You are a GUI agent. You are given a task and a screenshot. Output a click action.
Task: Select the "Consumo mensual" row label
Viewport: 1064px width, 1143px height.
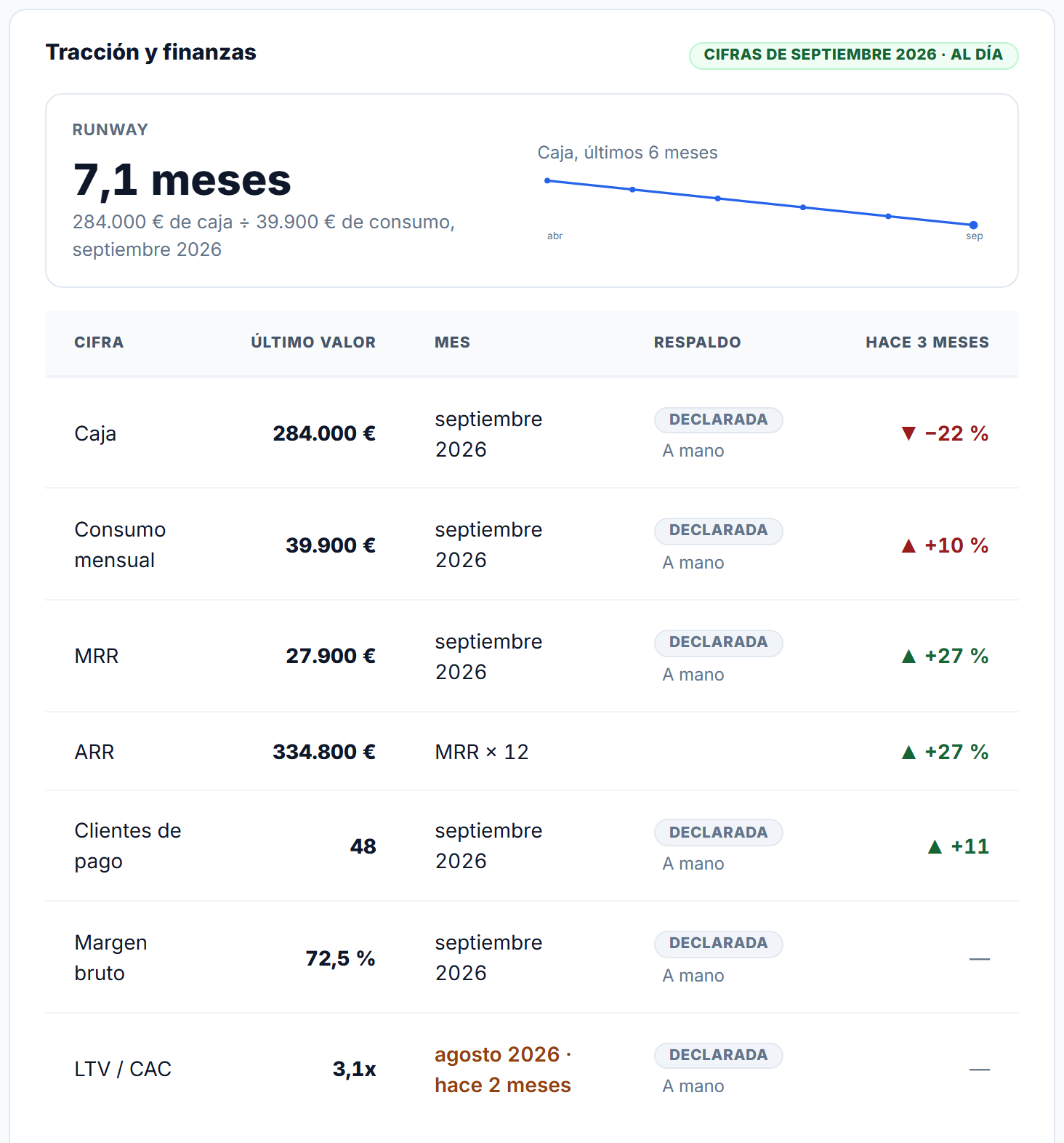click(120, 545)
